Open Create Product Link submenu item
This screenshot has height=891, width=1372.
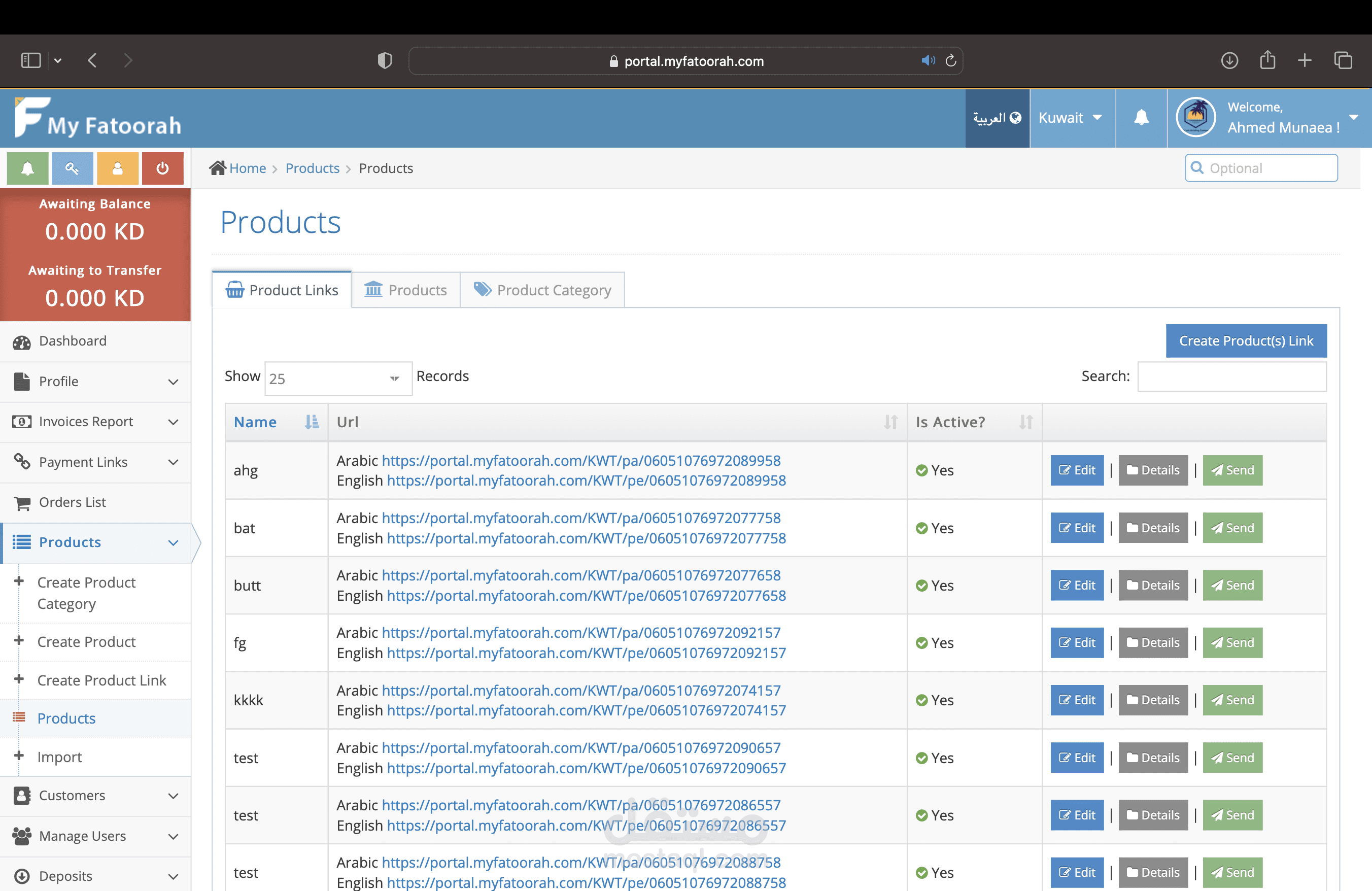coord(96,680)
